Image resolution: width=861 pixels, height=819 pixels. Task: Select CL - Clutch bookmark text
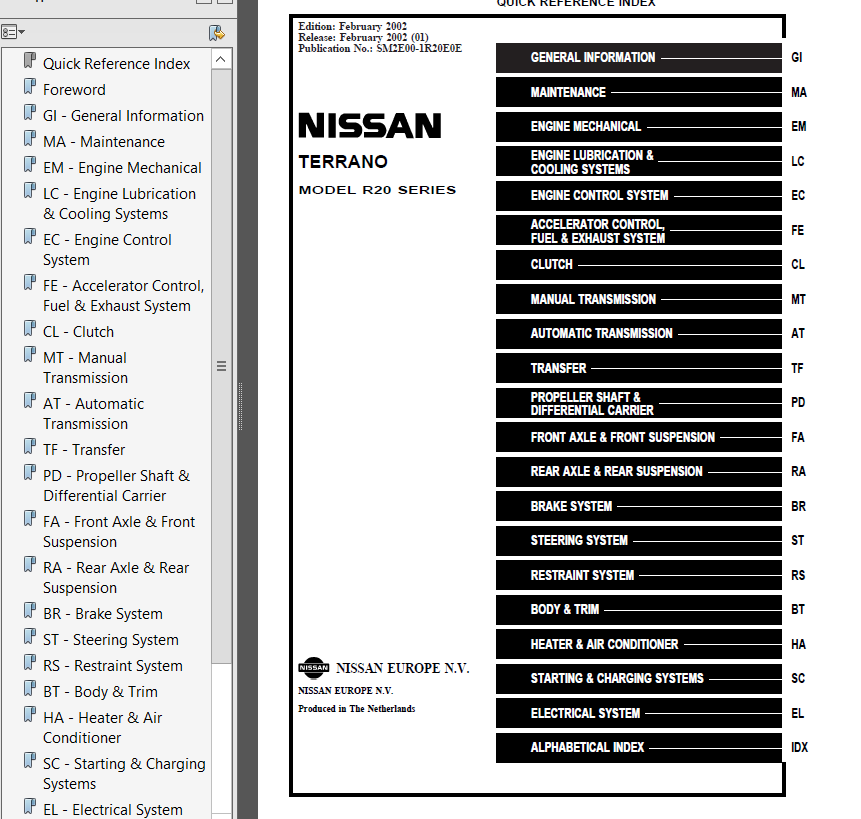point(79,332)
